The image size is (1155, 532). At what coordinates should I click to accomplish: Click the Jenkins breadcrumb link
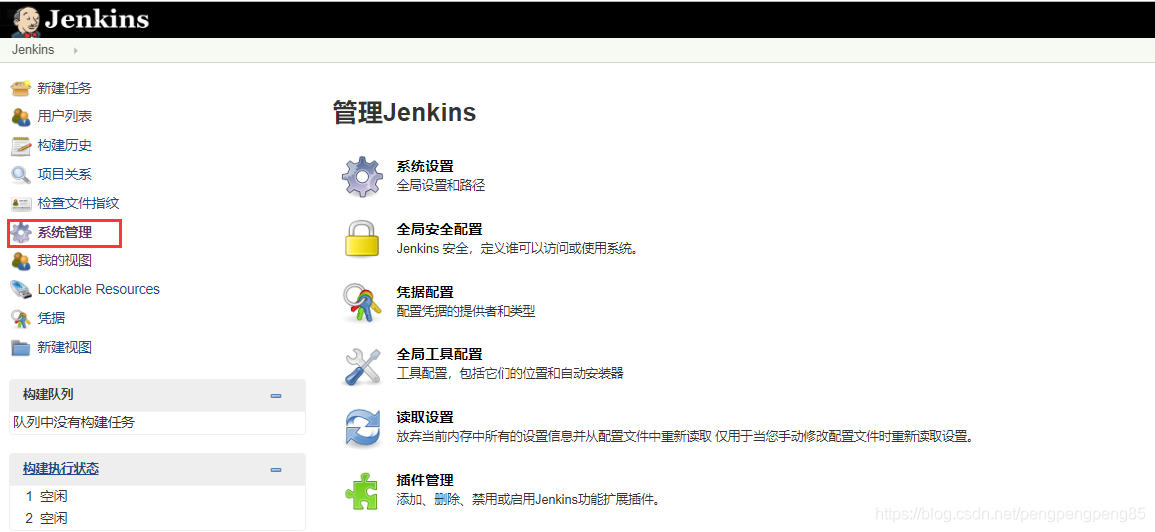coord(33,50)
